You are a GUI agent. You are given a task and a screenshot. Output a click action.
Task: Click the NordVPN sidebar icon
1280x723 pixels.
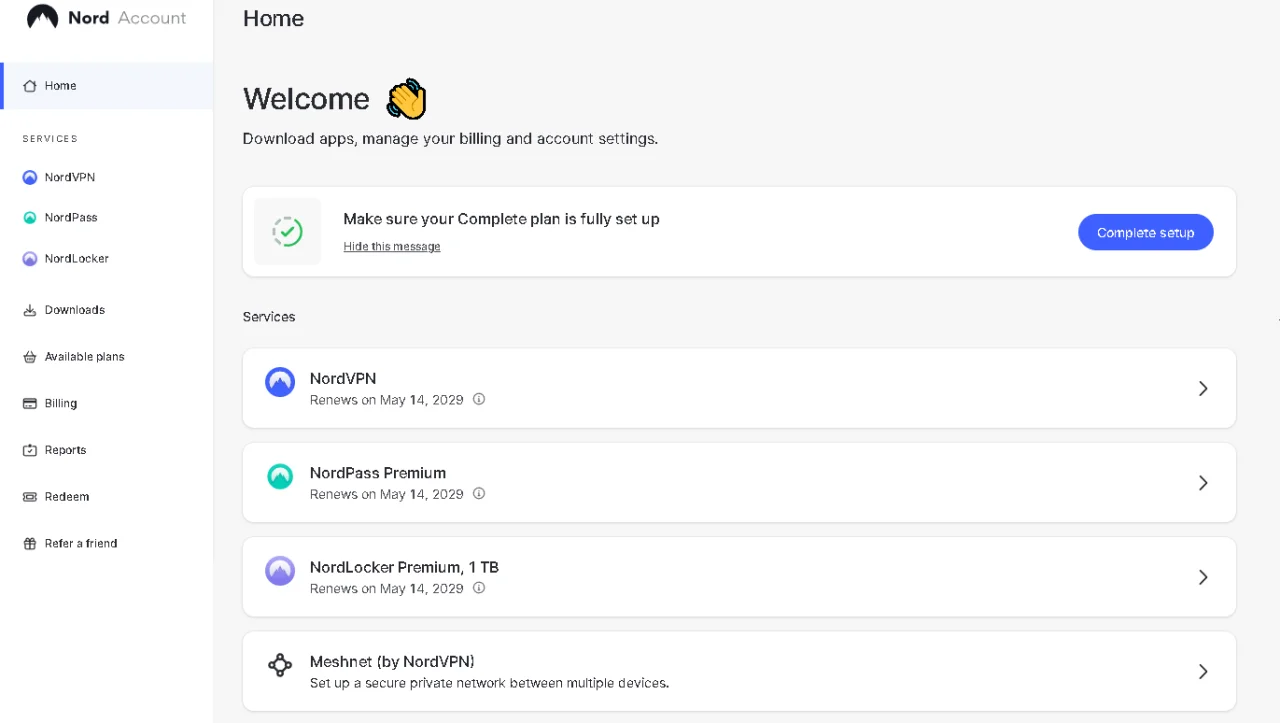(x=30, y=178)
